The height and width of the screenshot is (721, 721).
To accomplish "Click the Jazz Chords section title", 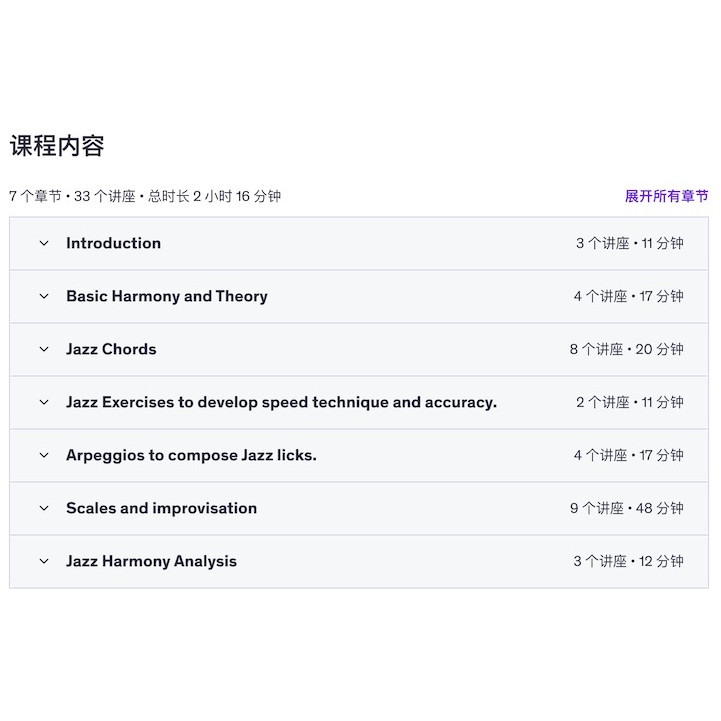I will 111,349.
